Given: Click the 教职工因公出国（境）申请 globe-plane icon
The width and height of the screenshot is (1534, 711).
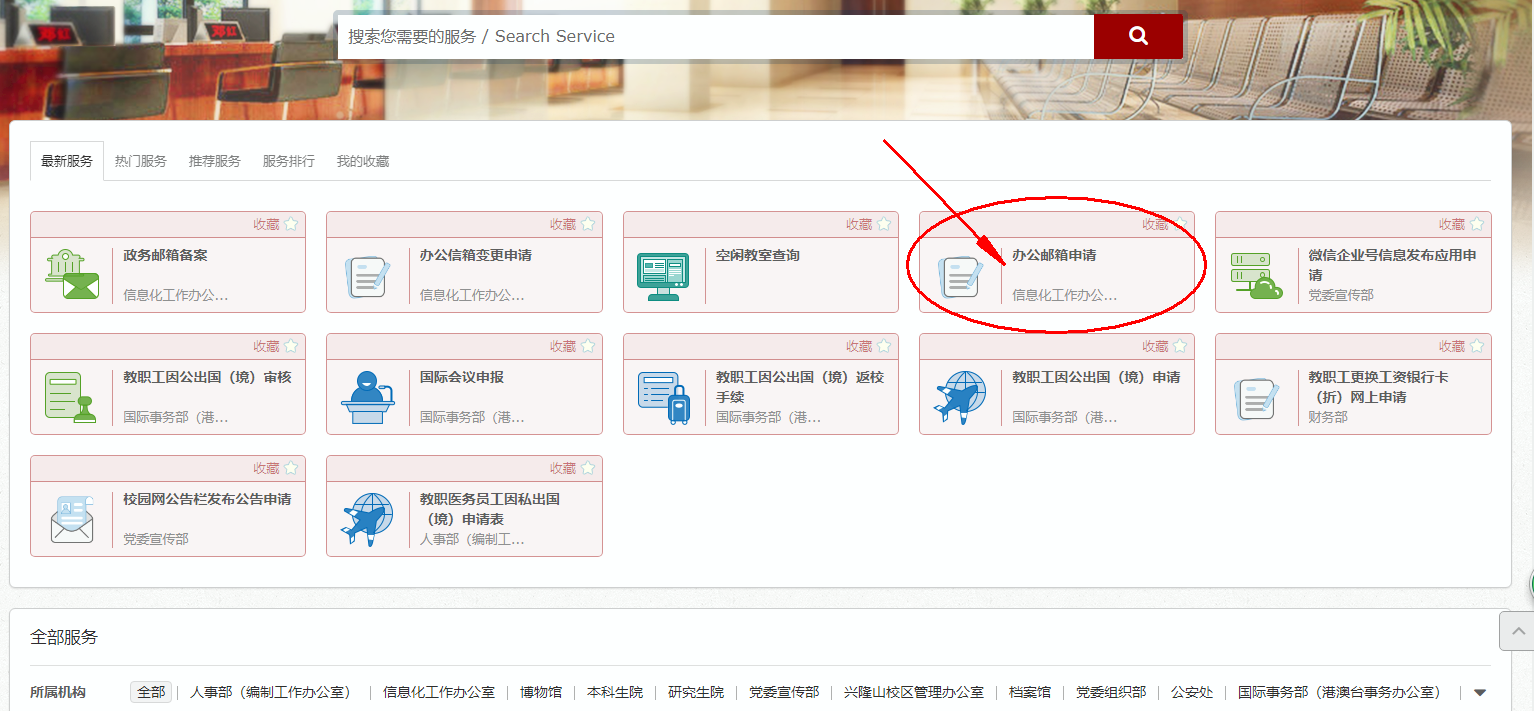Looking at the screenshot, I should (960, 398).
